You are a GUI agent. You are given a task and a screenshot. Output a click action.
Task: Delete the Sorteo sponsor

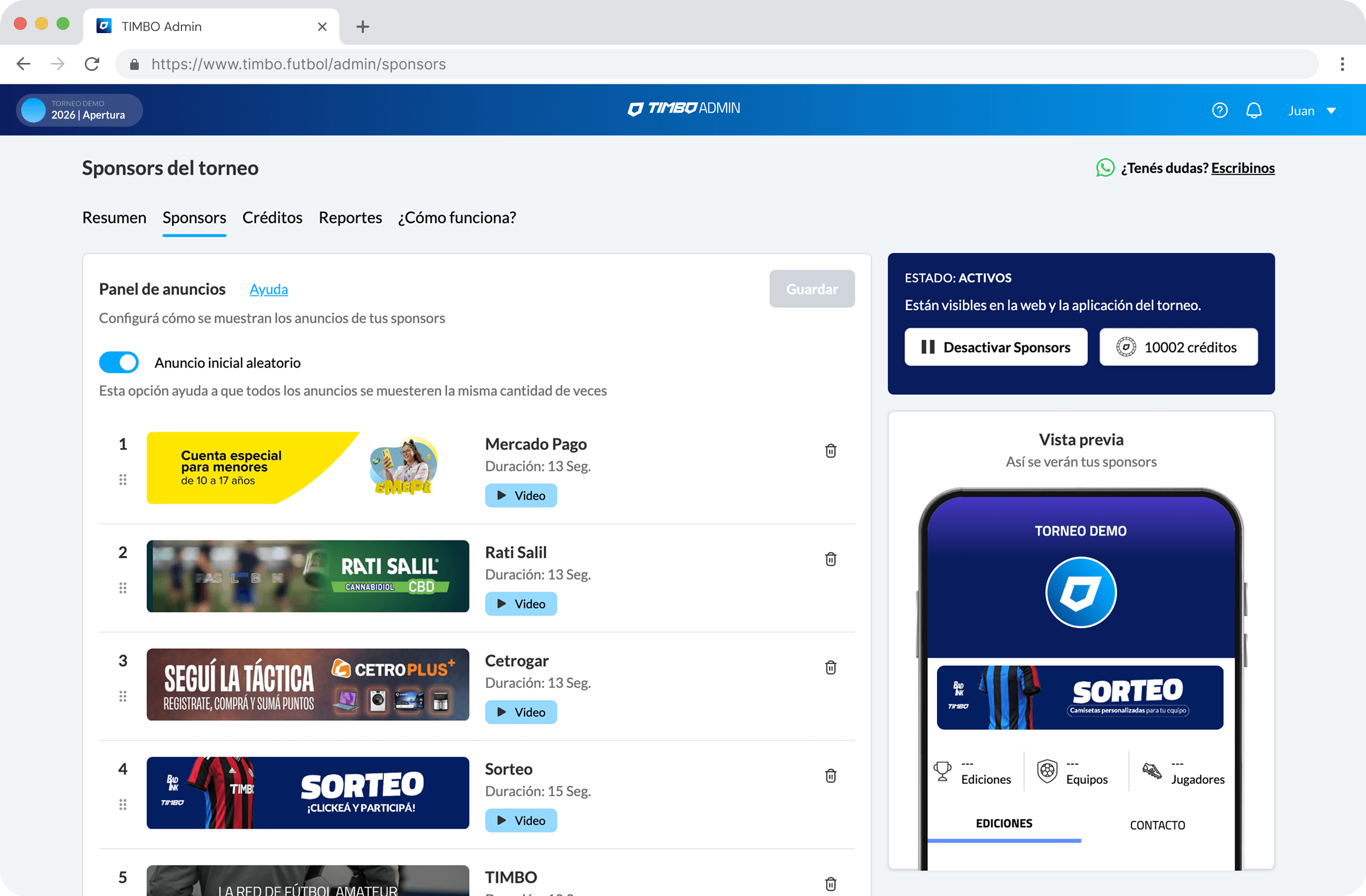pyautogui.click(x=830, y=776)
